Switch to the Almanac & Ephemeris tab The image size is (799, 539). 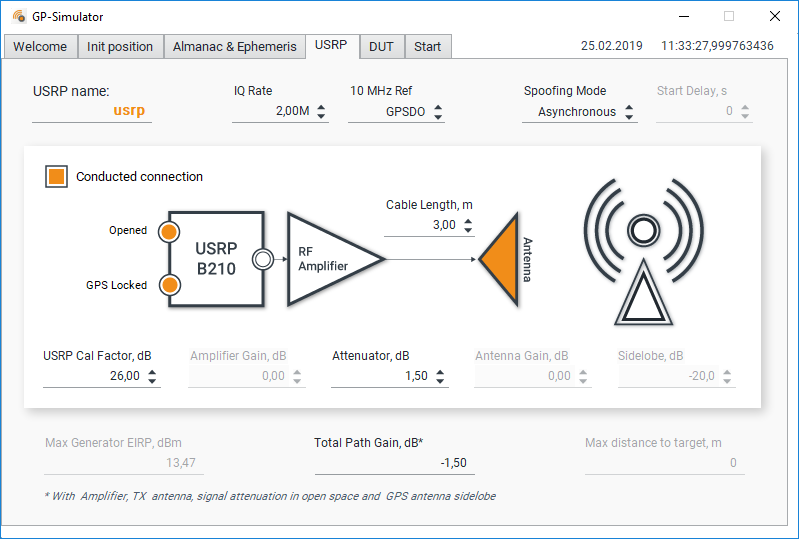[x=234, y=47]
